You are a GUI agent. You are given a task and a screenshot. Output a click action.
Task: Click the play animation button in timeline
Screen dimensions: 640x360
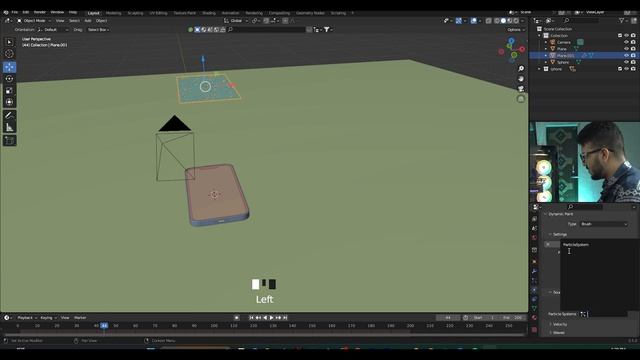(271, 318)
